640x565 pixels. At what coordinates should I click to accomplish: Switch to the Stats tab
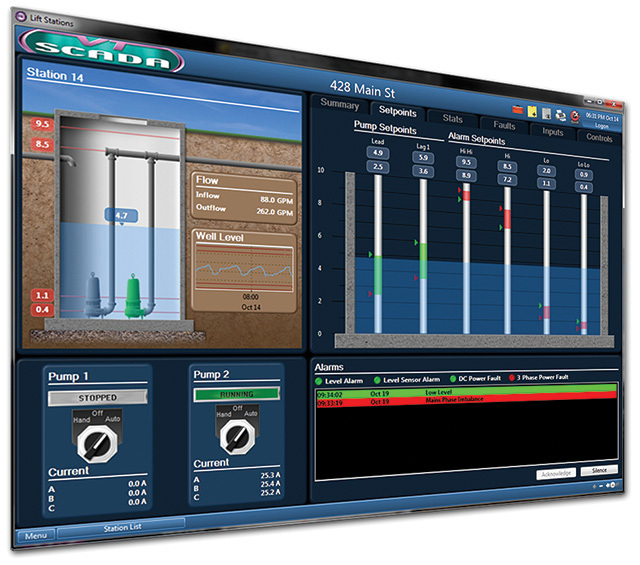[x=452, y=119]
